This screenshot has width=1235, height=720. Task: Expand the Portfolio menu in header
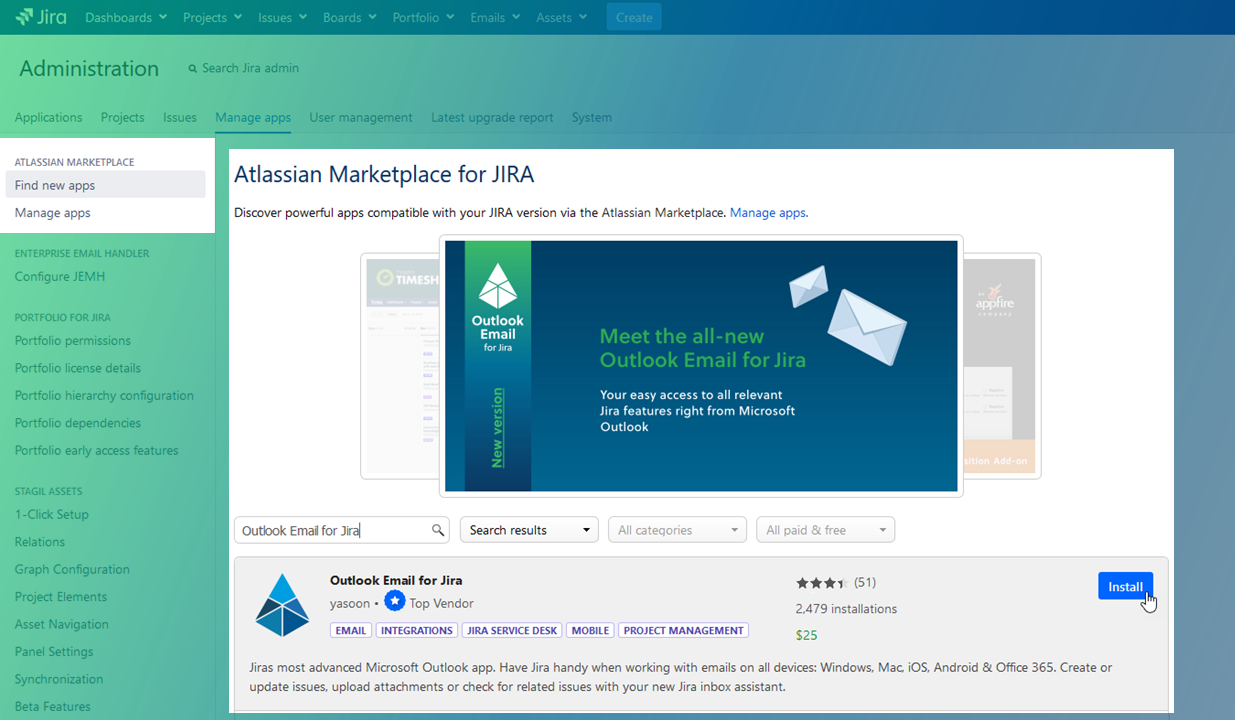(423, 17)
